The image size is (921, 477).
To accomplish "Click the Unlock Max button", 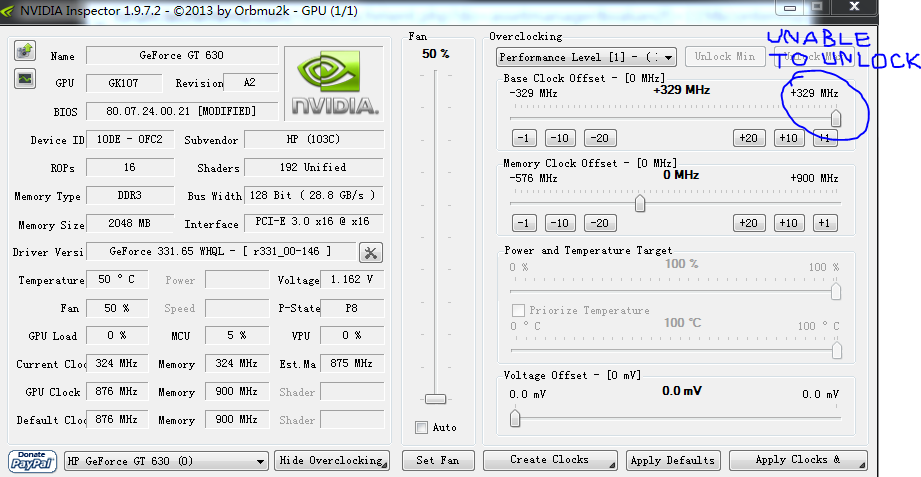I will (813, 56).
